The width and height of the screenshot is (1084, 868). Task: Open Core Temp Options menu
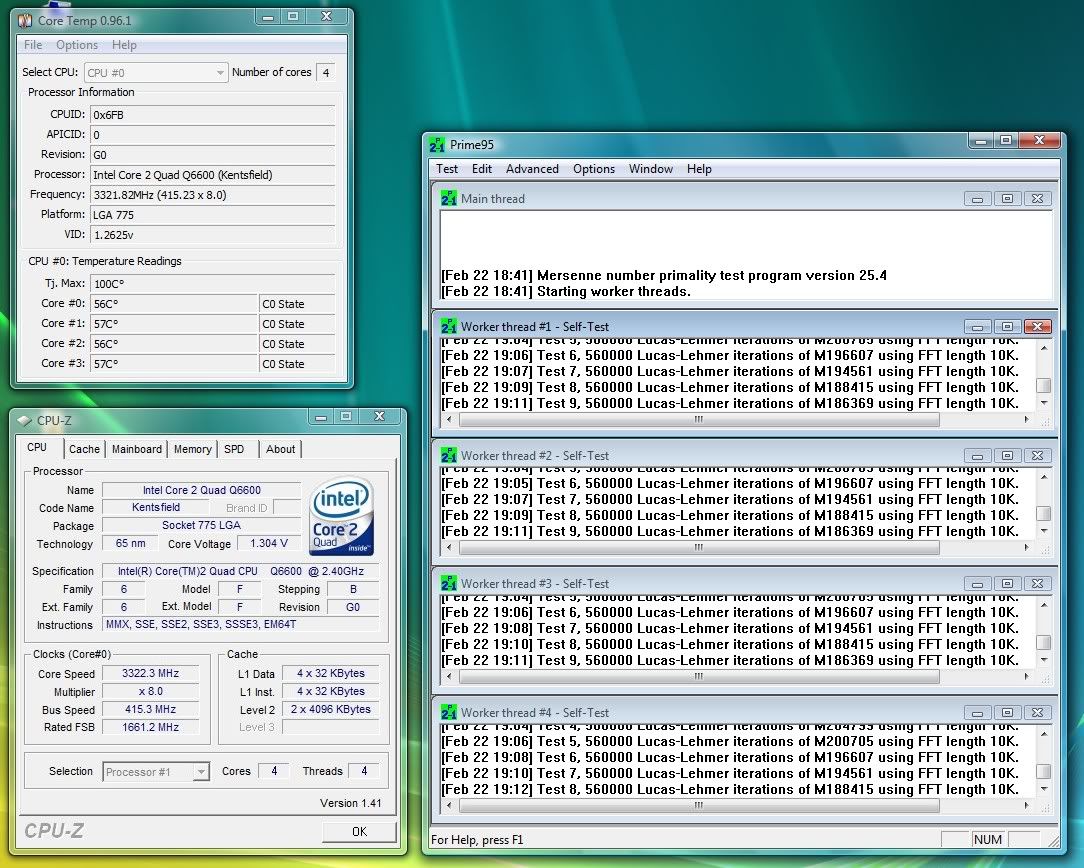(x=77, y=45)
